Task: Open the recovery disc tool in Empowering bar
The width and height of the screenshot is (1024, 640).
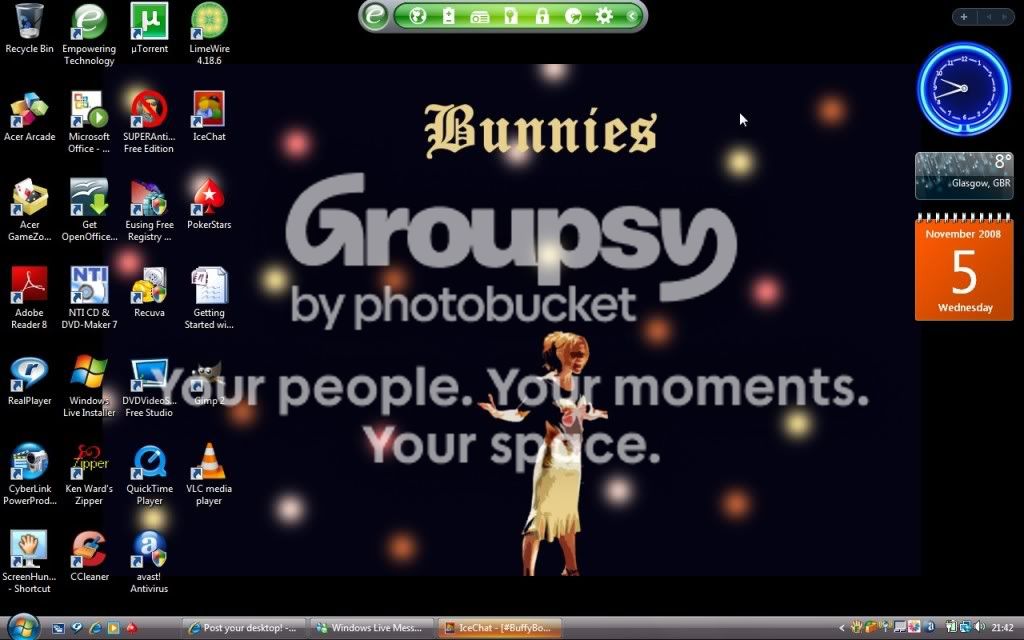Action: pyautogui.click(x=573, y=16)
